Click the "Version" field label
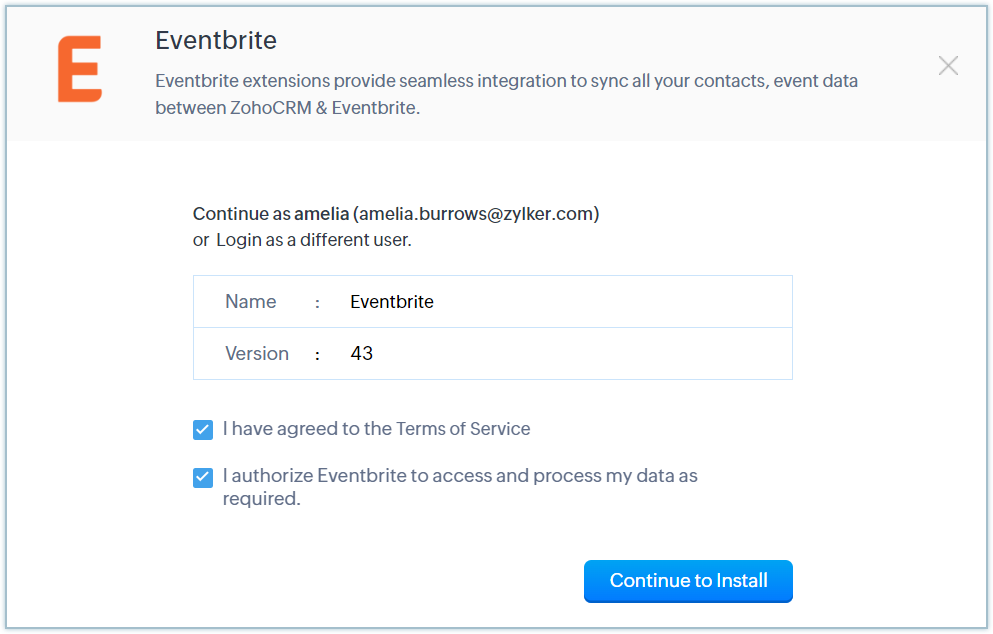Image resolution: width=993 pixels, height=634 pixels. point(257,354)
